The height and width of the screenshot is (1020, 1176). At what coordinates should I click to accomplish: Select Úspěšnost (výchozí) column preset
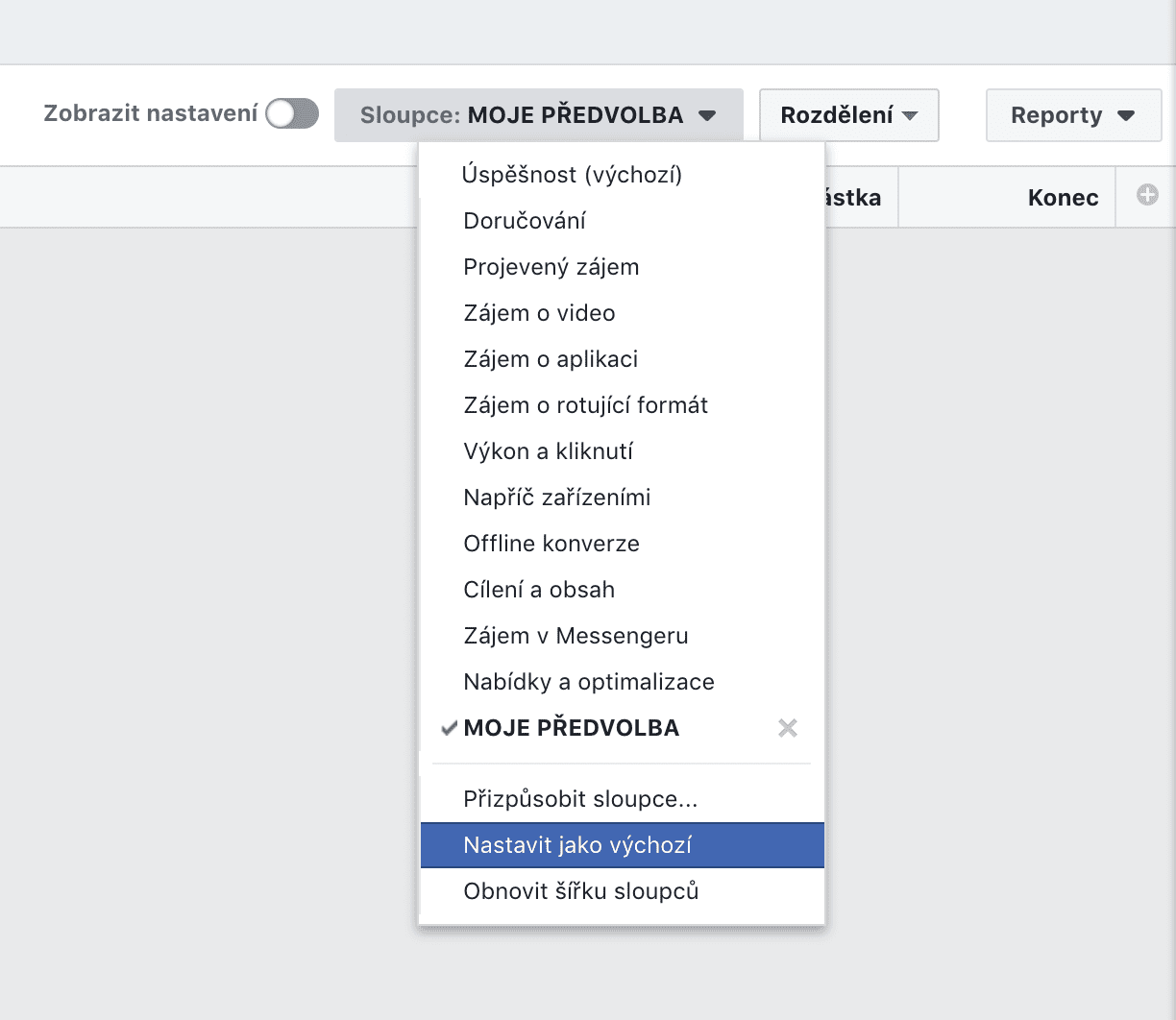(x=573, y=175)
